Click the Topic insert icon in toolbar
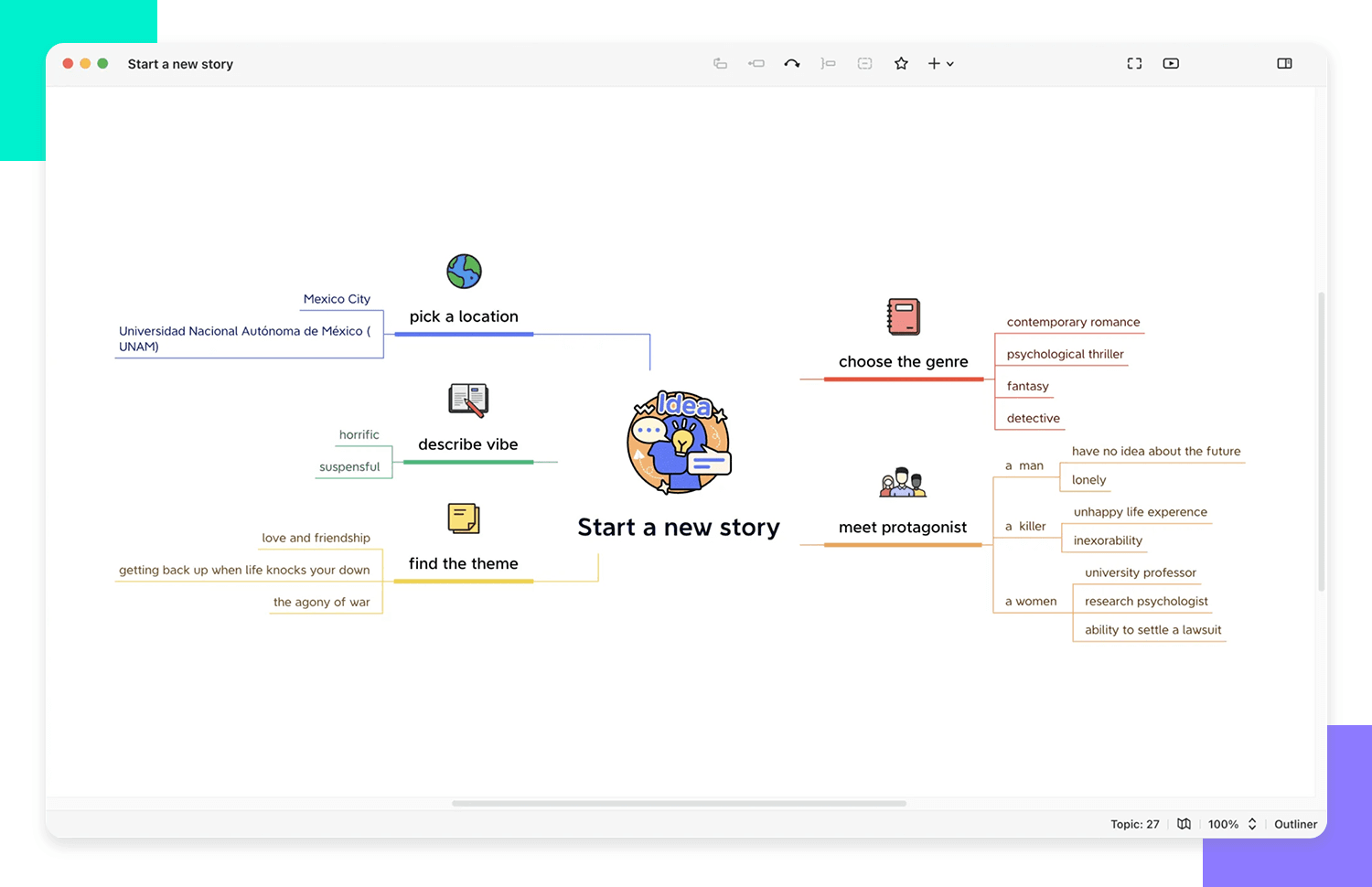Viewport: 1372px width, 887px height. coord(721,63)
